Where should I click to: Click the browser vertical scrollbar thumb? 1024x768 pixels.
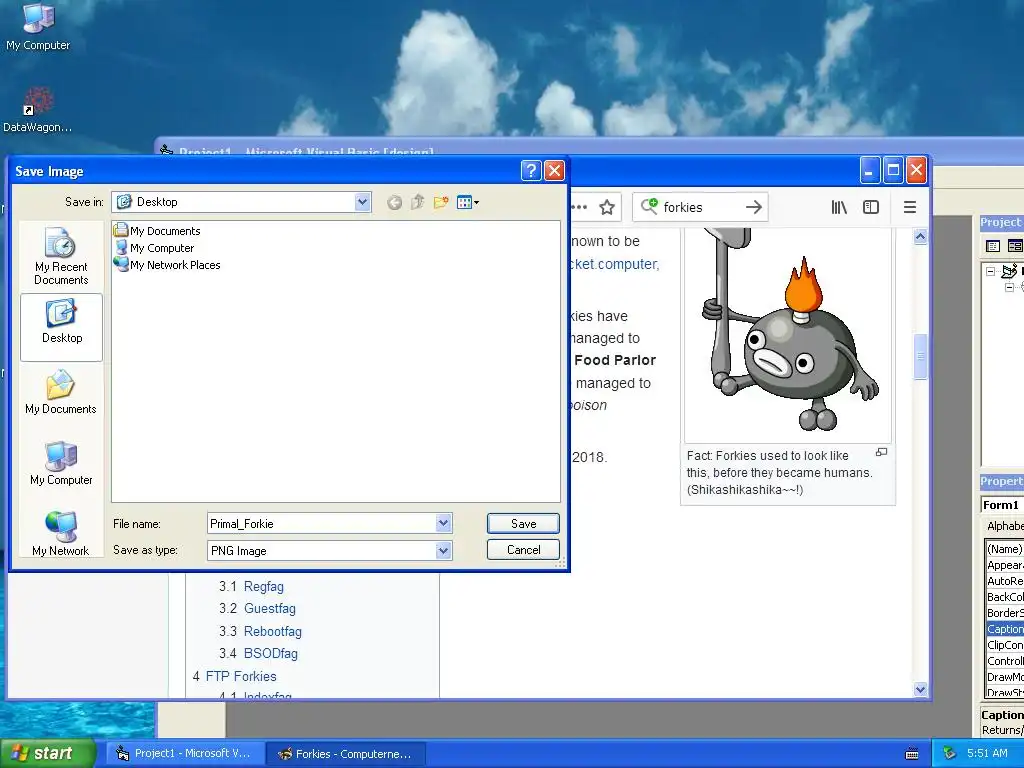(921, 357)
